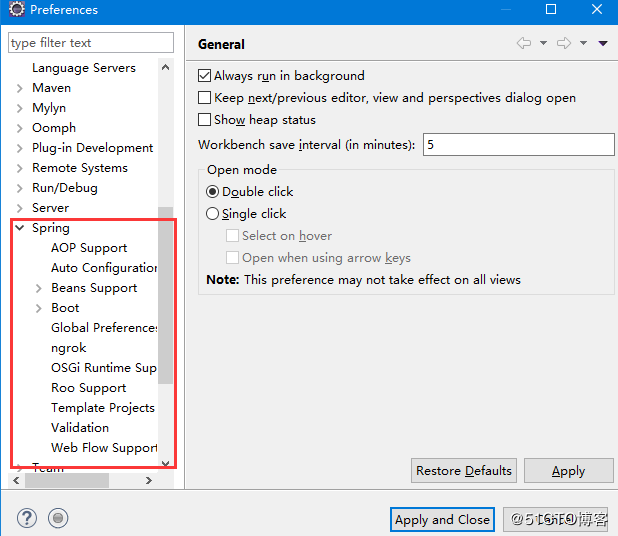Select Roo Support preference page
This screenshot has width=618, height=536.
click(x=89, y=388)
